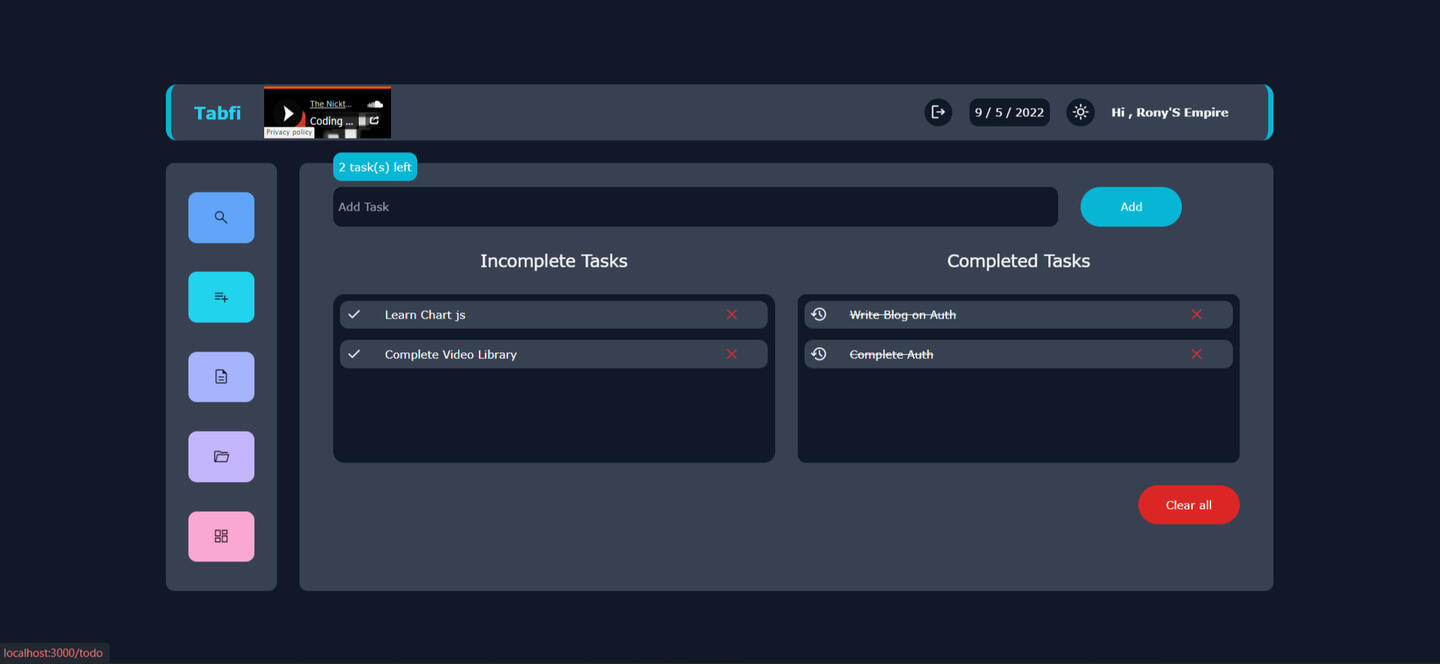Screen dimensions: 1440x664
Task: Open the dashboard grid sidebar icon
Action: tap(221, 536)
